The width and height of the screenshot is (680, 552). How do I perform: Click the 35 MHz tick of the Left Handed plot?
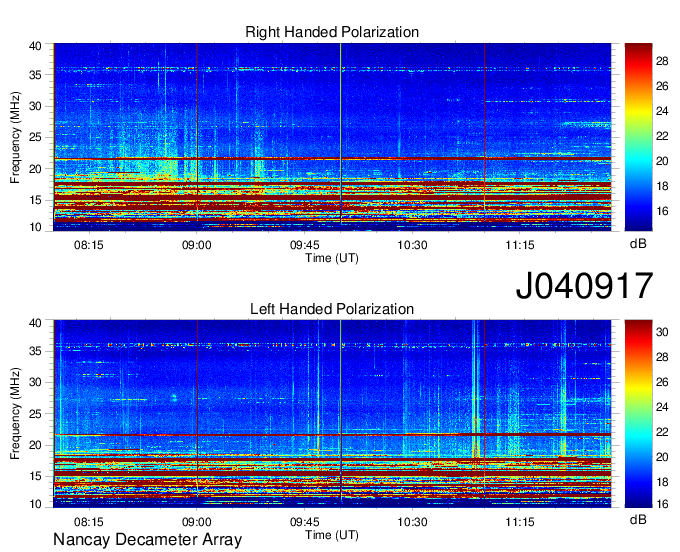click(36, 351)
